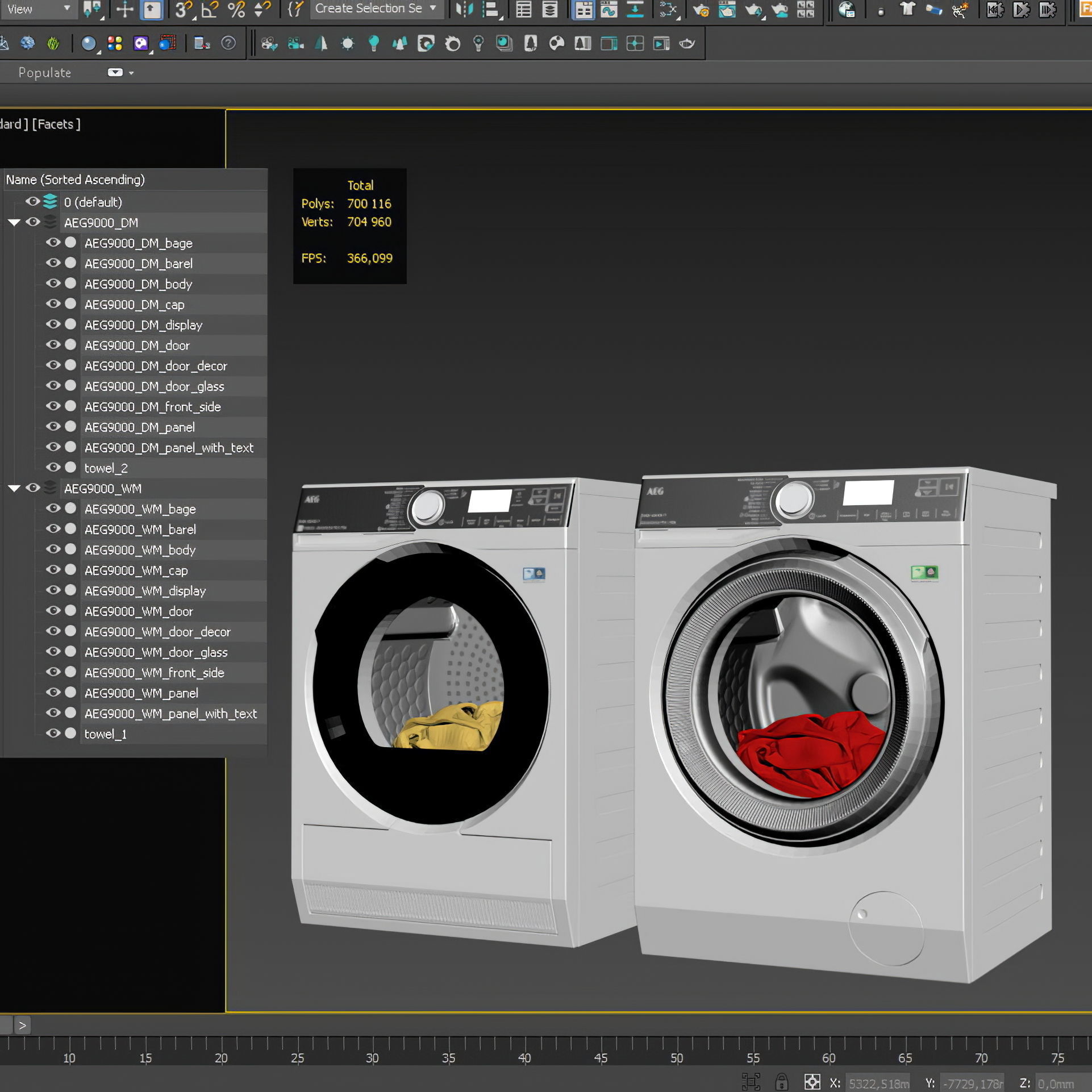Click the blue RailClone polyhedron icon
Screen dimensions: 1092x1092
[x=27, y=43]
